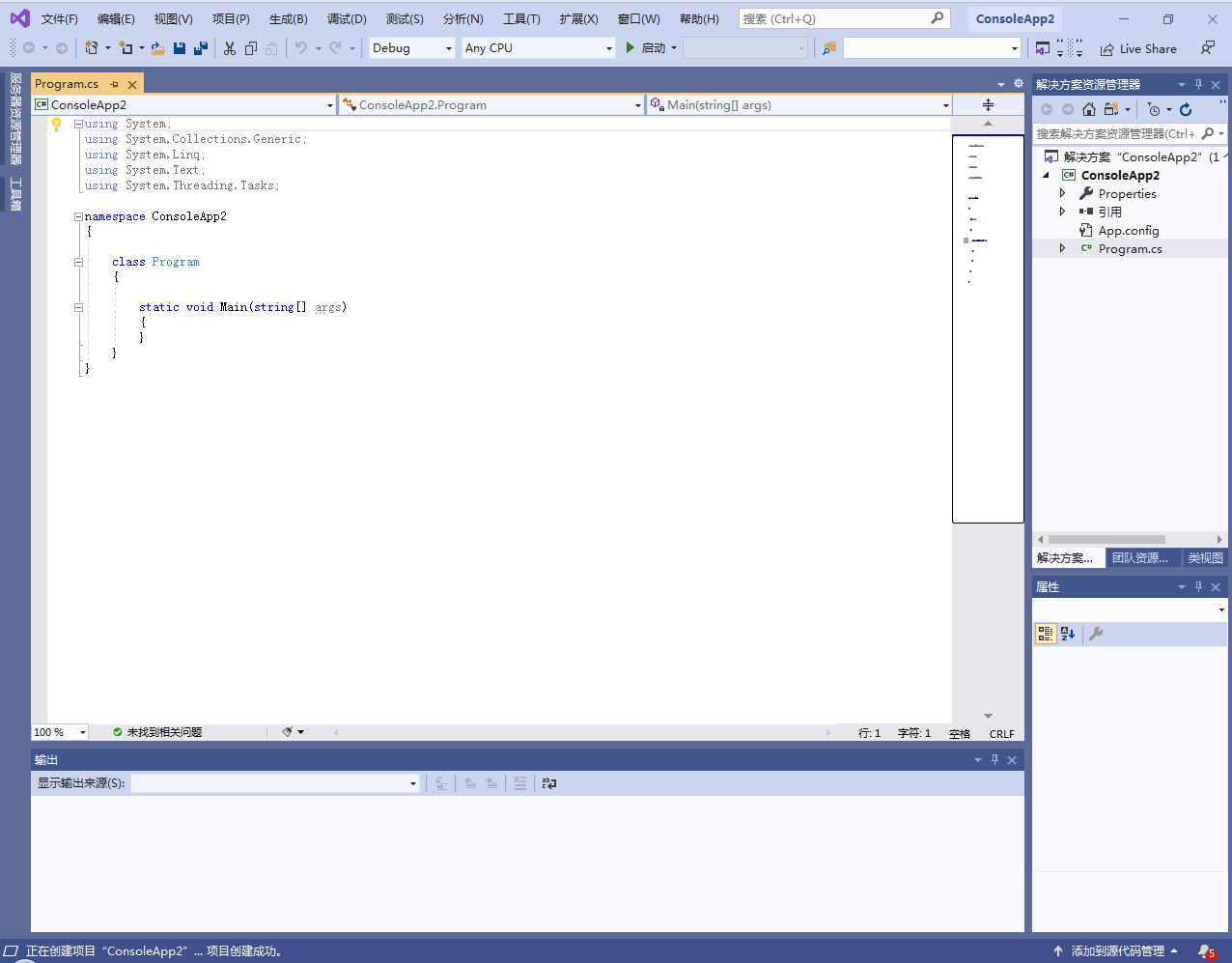The image size is (1232, 963).
Task: Open the Show output from (显示输出来源) dropdown
Action: (x=275, y=783)
